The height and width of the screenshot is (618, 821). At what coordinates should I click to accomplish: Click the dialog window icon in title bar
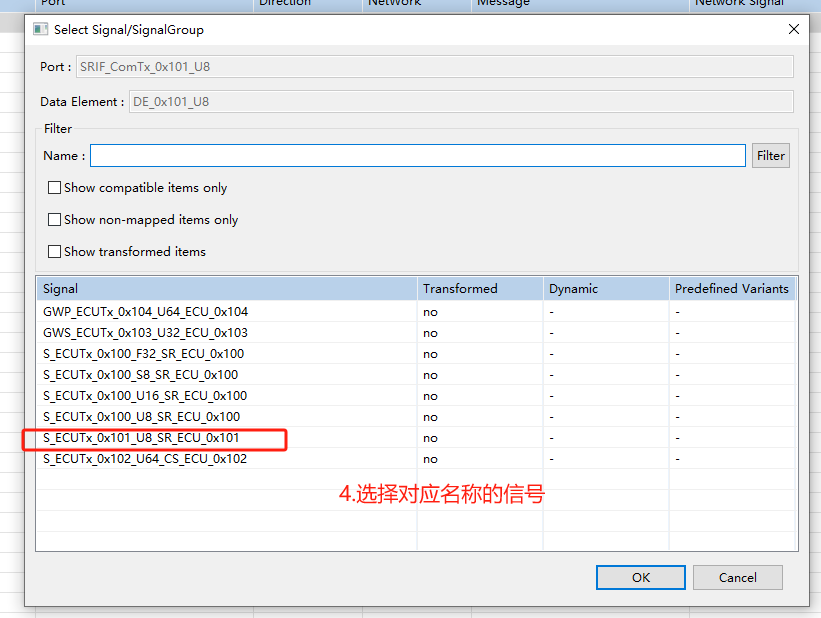point(41,30)
